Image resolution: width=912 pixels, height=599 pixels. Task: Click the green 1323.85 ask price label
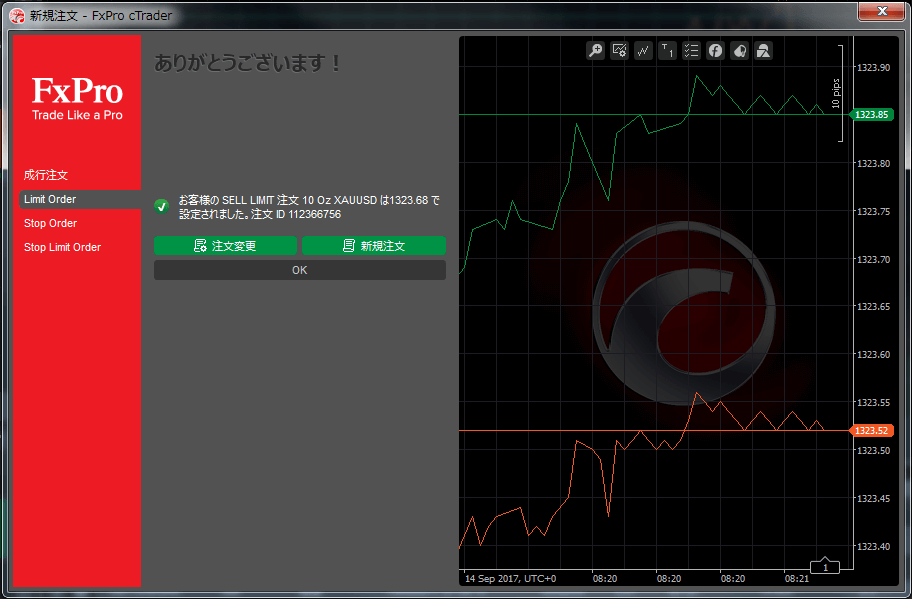pyautogui.click(x=871, y=115)
